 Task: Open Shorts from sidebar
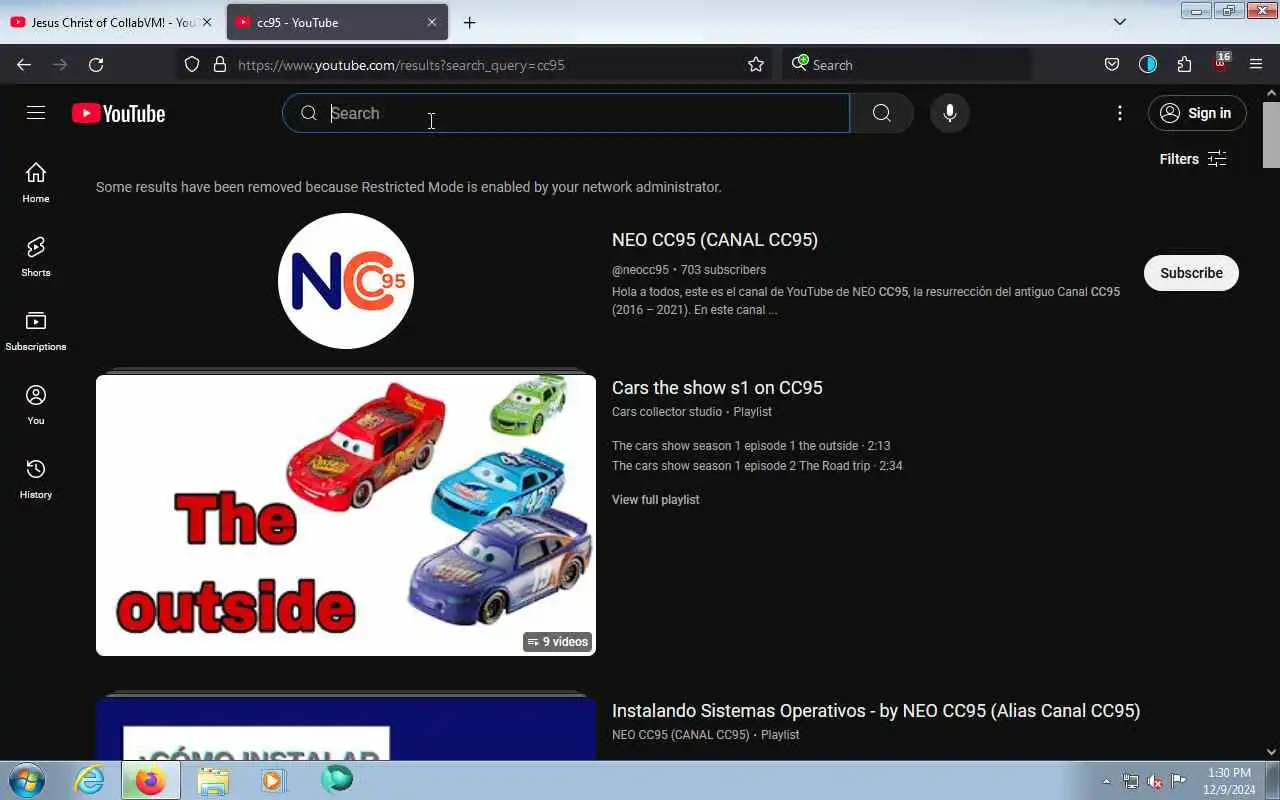36,257
